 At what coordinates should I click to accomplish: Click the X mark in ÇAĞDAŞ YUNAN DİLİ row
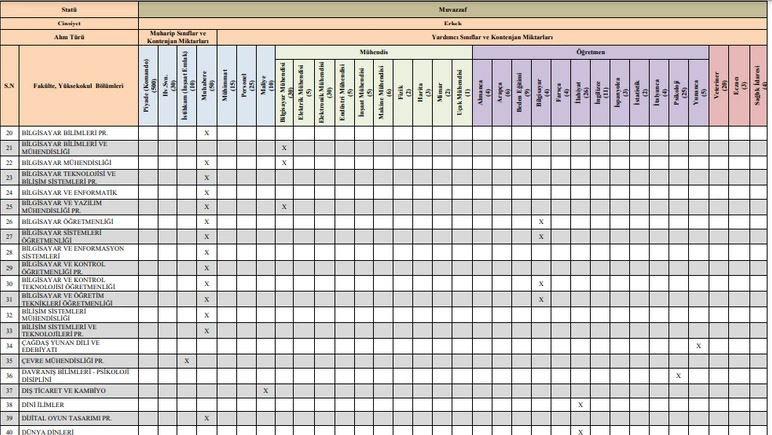(x=698, y=346)
